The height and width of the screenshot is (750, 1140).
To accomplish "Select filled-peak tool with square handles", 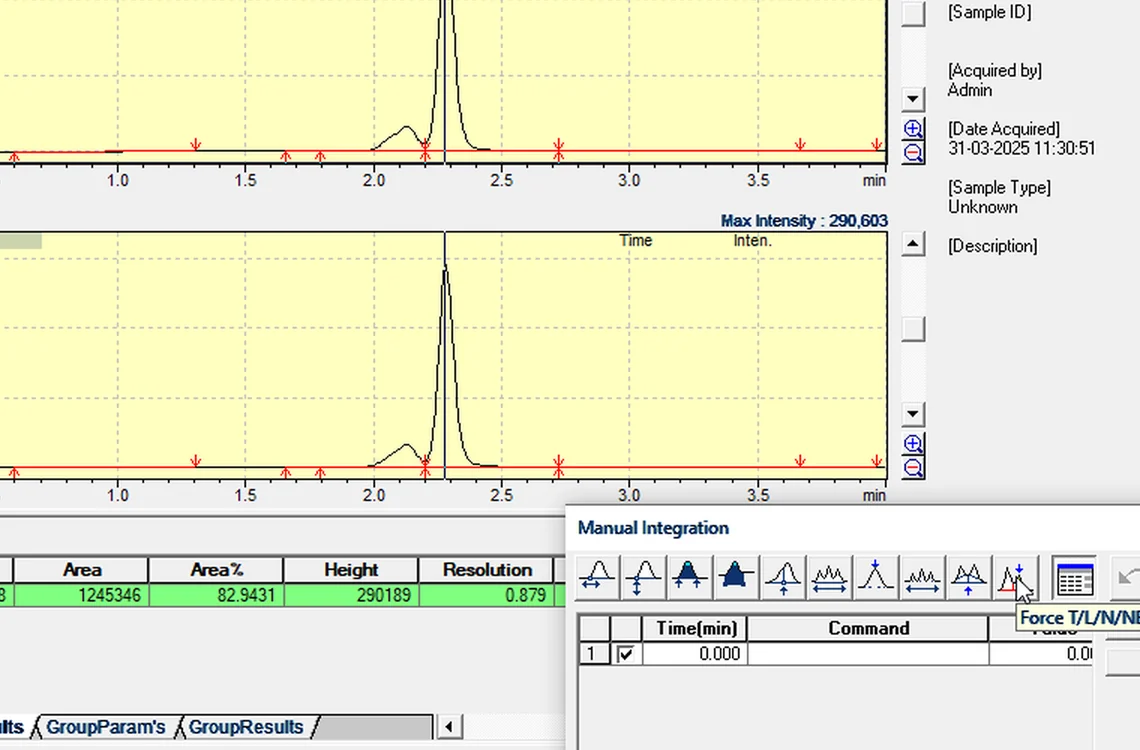I will tap(736, 578).
